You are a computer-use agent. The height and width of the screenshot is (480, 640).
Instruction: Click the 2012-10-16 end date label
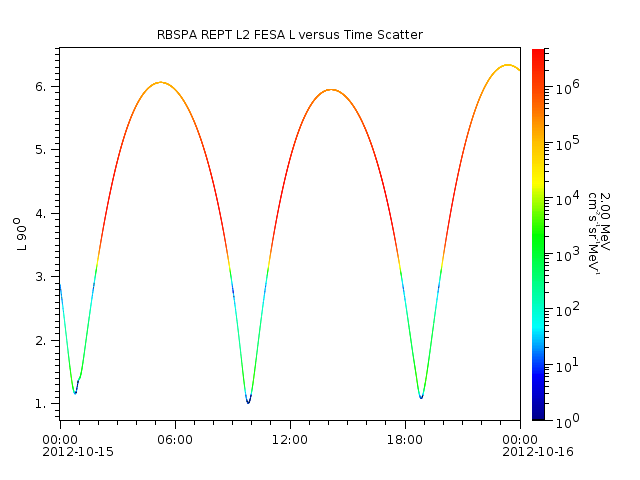click(519, 452)
